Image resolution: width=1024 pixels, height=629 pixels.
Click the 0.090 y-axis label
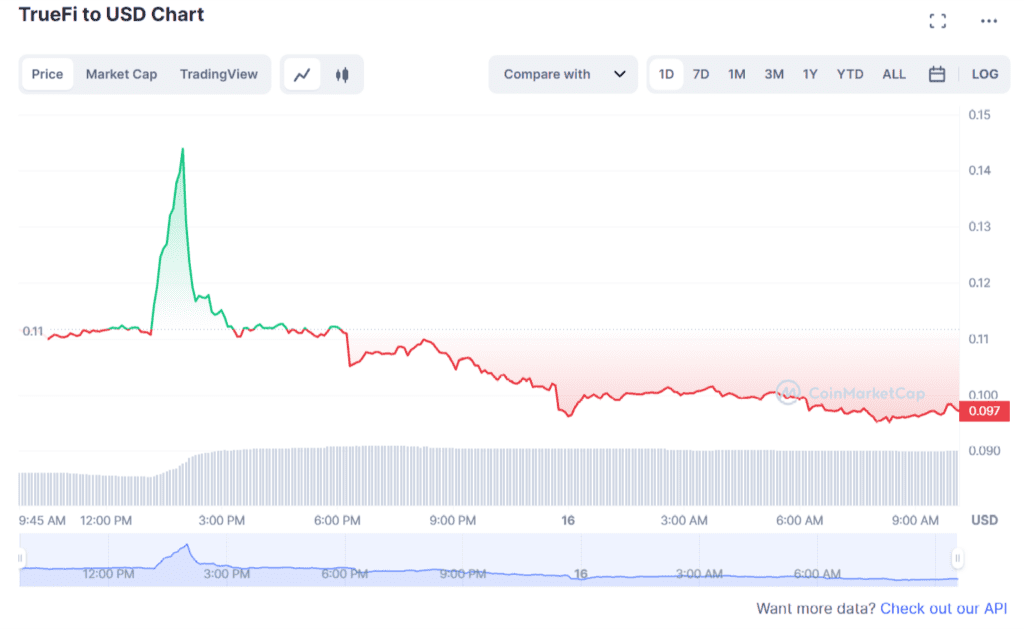pyautogui.click(x=984, y=451)
